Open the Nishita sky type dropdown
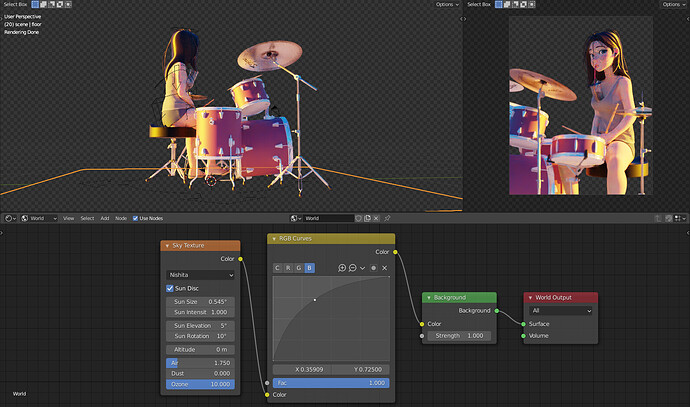 click(200, 275)
